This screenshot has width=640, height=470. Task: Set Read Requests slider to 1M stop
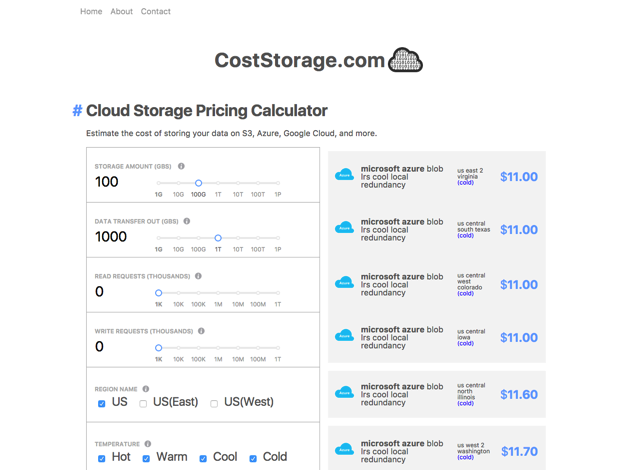218,293
